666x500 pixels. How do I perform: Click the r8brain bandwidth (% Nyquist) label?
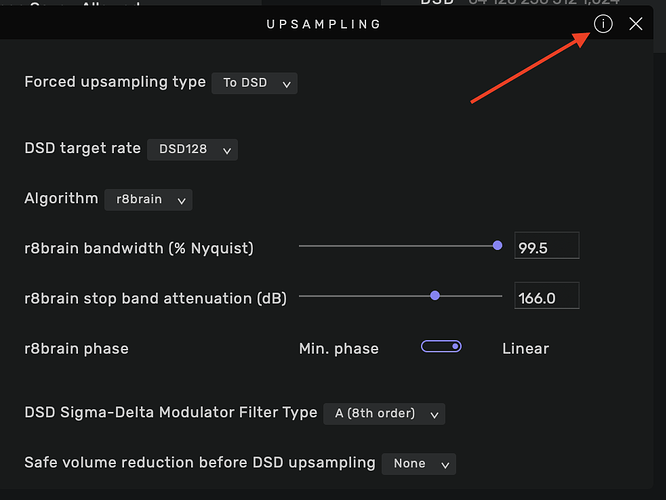pyautogui.click(x=139, y=248)
